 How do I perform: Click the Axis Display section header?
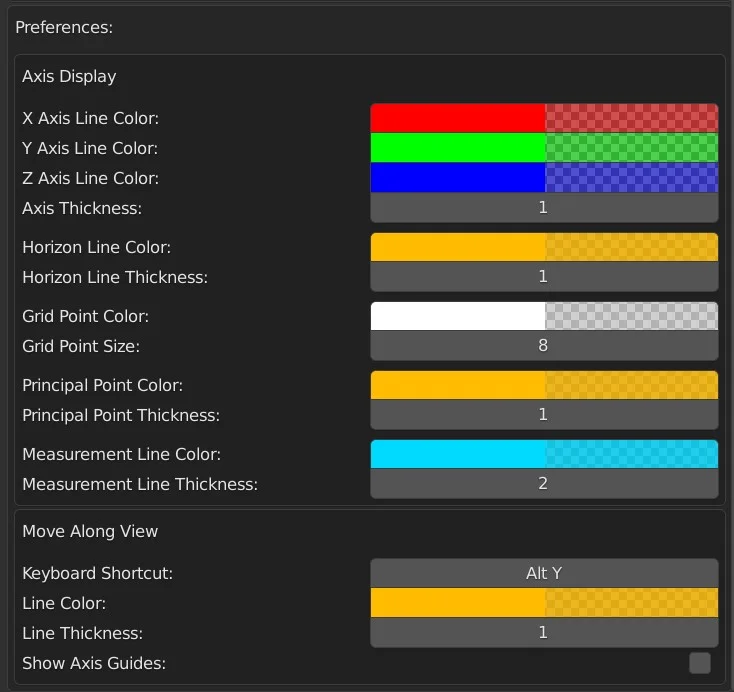pos(69,77)
